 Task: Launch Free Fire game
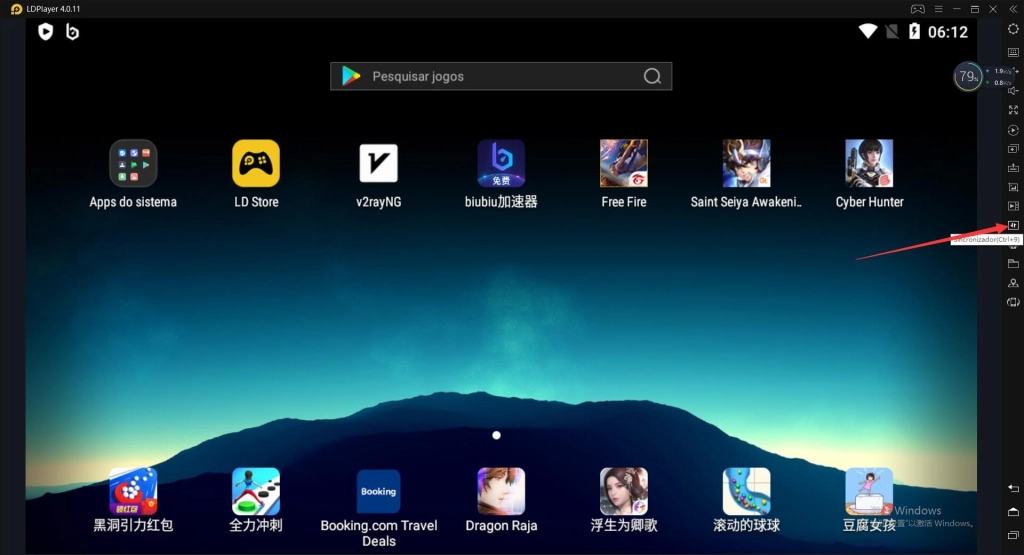pyautogui.click(x=624, y=164)
